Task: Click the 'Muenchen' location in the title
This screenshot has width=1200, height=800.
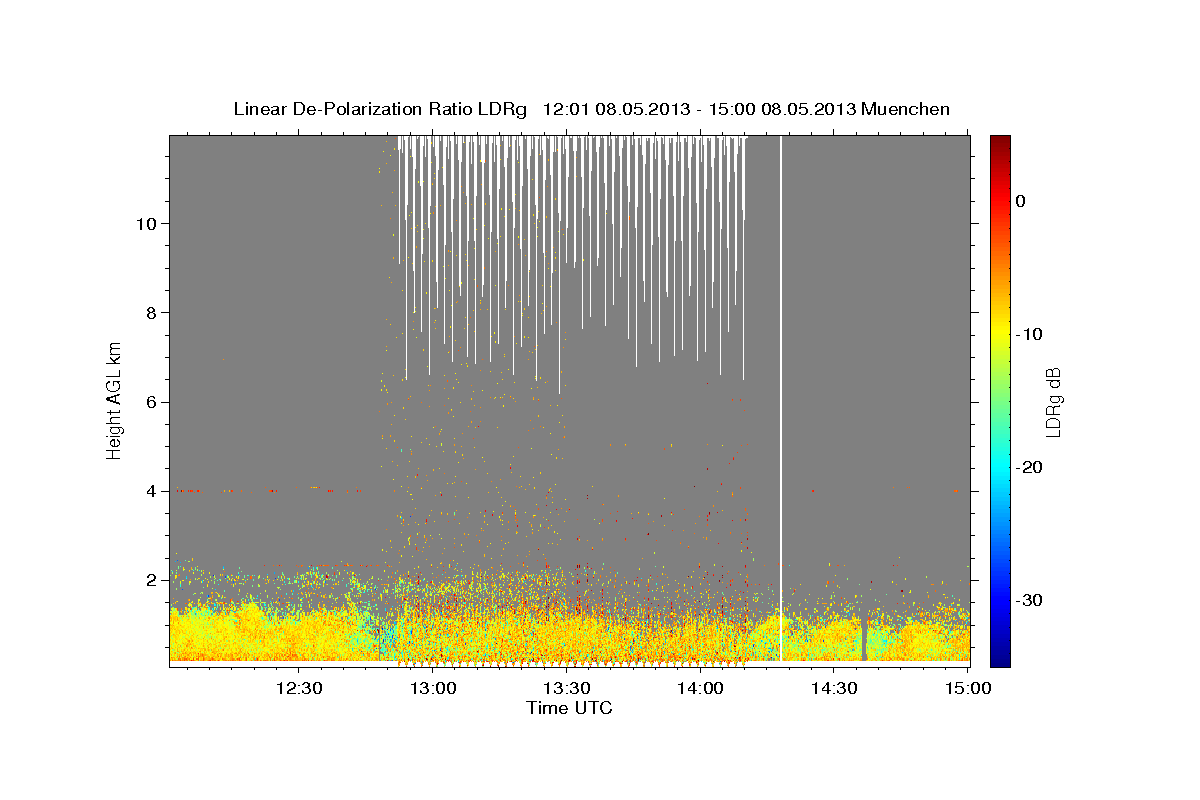Action: tap(906, 109)
